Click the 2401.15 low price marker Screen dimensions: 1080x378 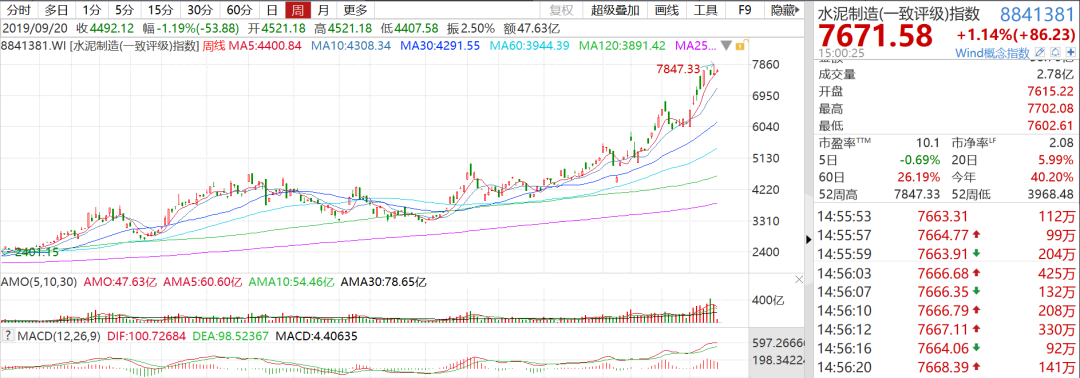coord(37,252)
